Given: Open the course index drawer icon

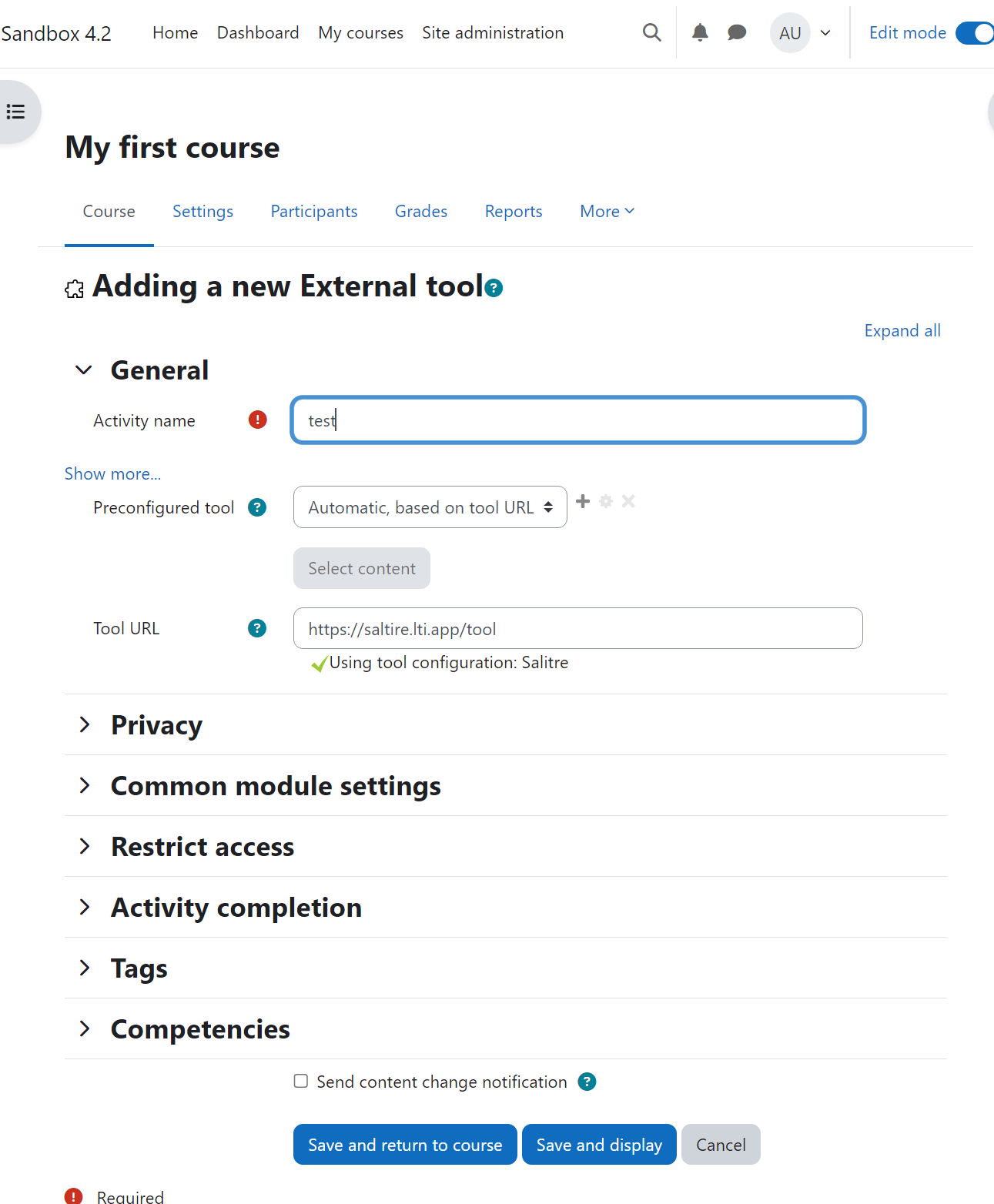Looking at the screenshot, I should click(16, 112).
